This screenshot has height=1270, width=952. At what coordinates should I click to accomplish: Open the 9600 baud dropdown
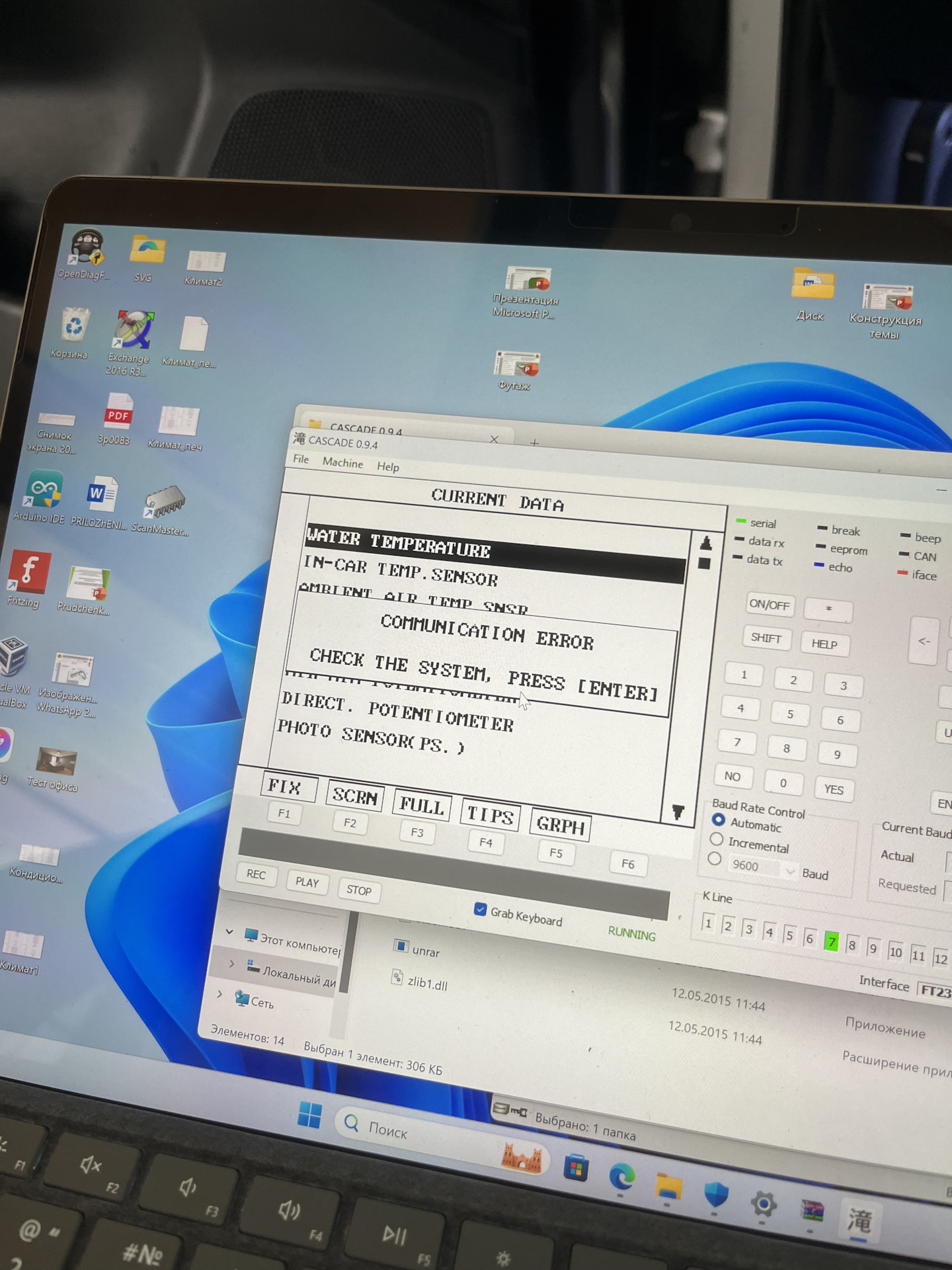coord(790,871)
